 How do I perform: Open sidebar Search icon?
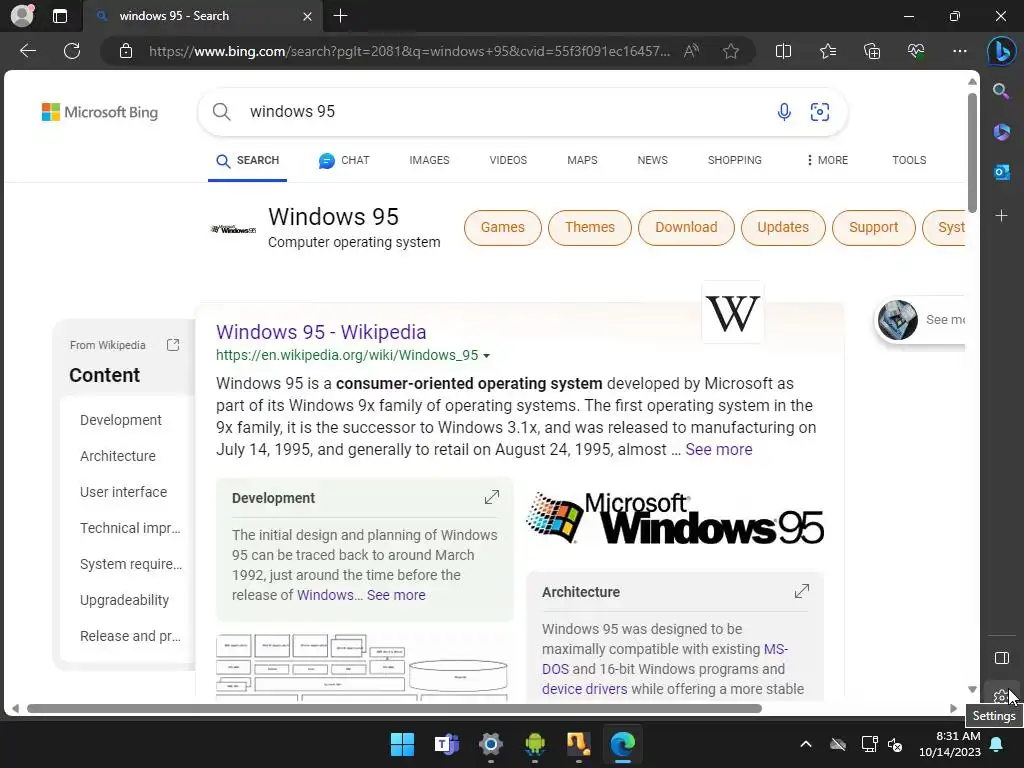[1001, 91]
